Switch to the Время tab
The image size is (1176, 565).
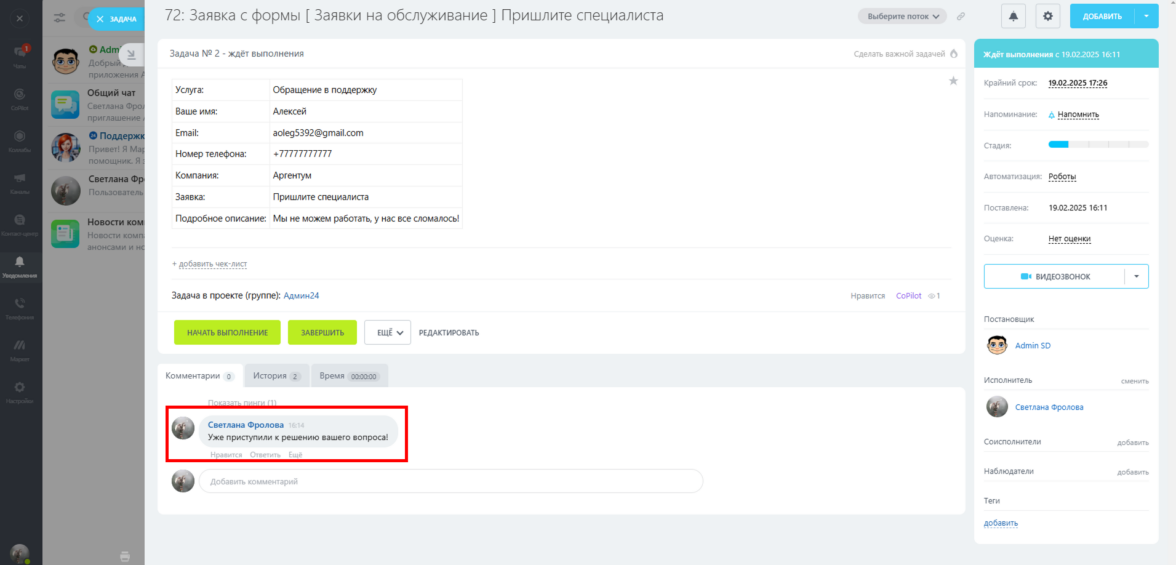click(x=350, y=375)
